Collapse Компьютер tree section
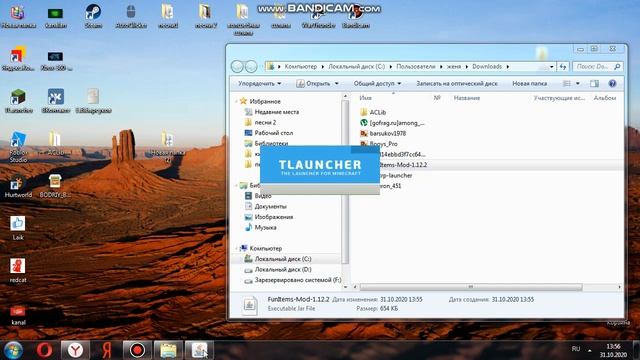The width and height of the screenshot is (640, 360). [236, 248]
